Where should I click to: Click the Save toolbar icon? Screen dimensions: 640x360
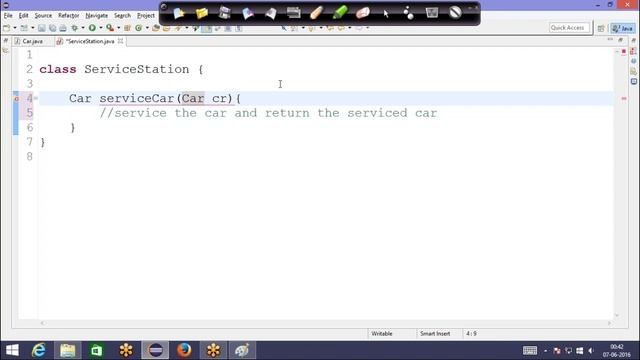(42, 28)
